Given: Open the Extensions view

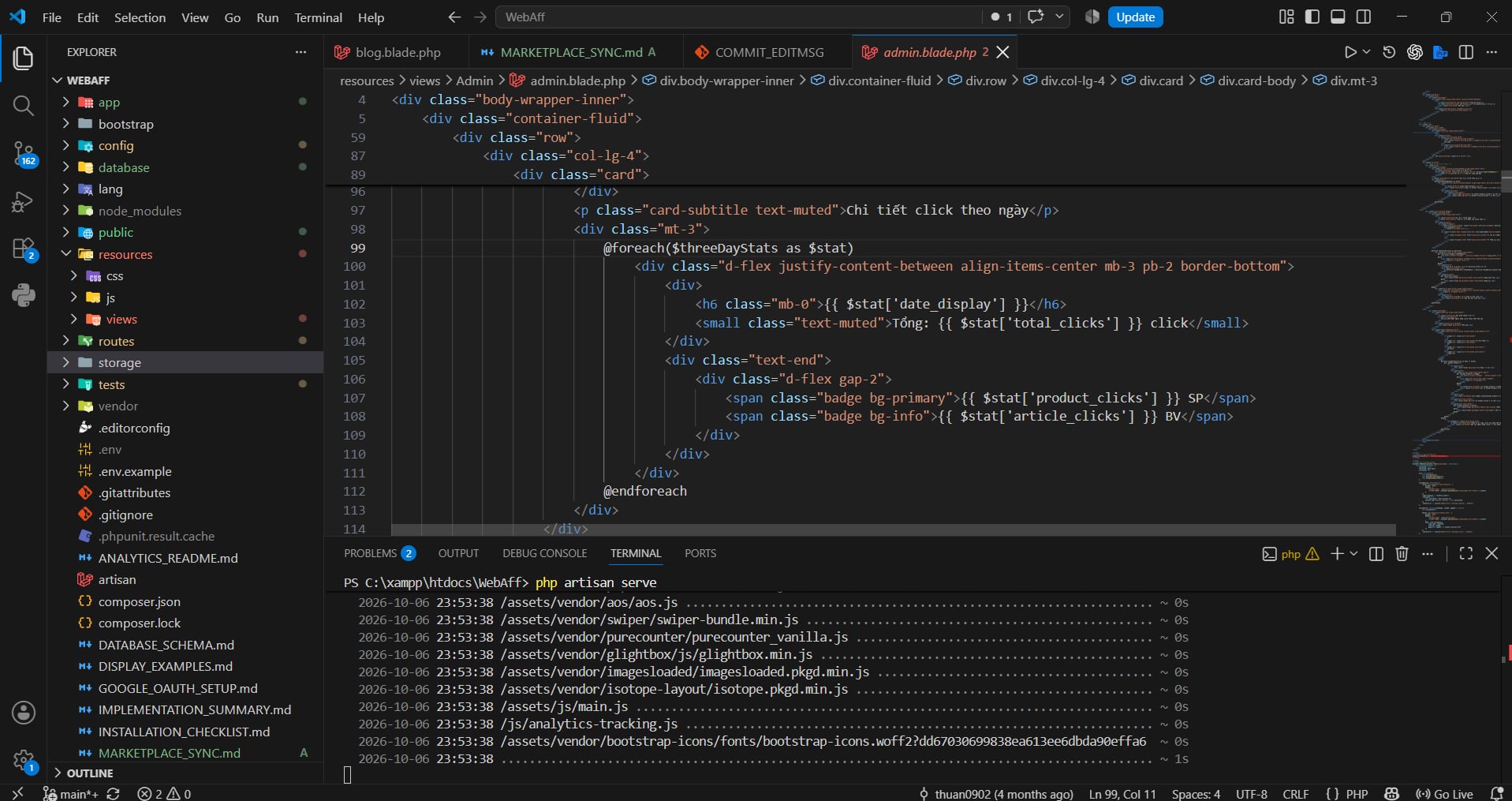Looking at the screenshot, I should pos(23,249).
